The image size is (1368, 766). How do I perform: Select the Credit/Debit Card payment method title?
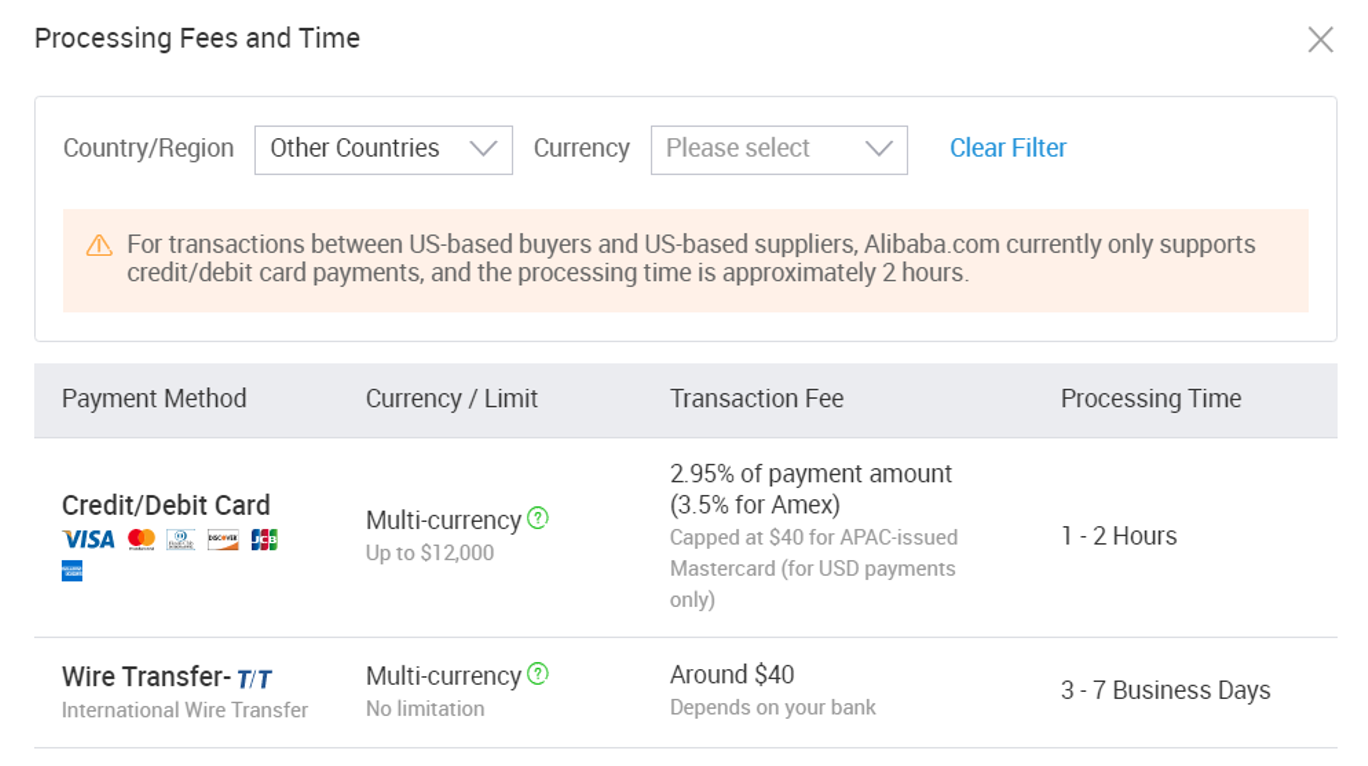pyautogui.click(x=166, y=505)
